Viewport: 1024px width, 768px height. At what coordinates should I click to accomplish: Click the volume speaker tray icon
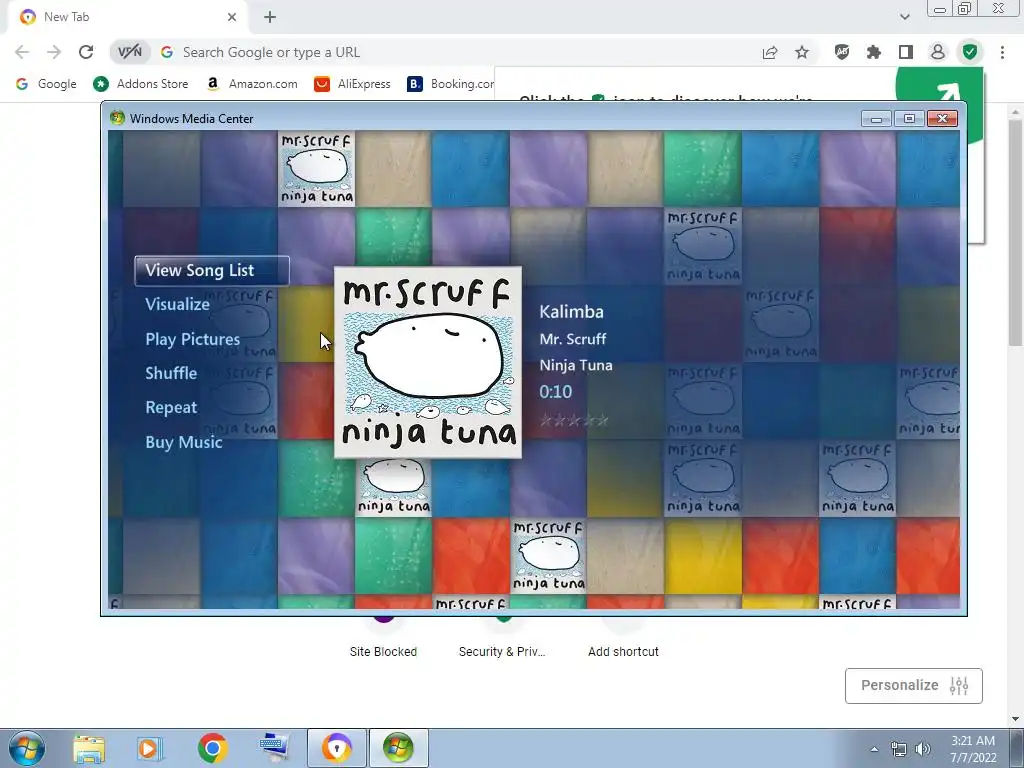tap(923, 749)
